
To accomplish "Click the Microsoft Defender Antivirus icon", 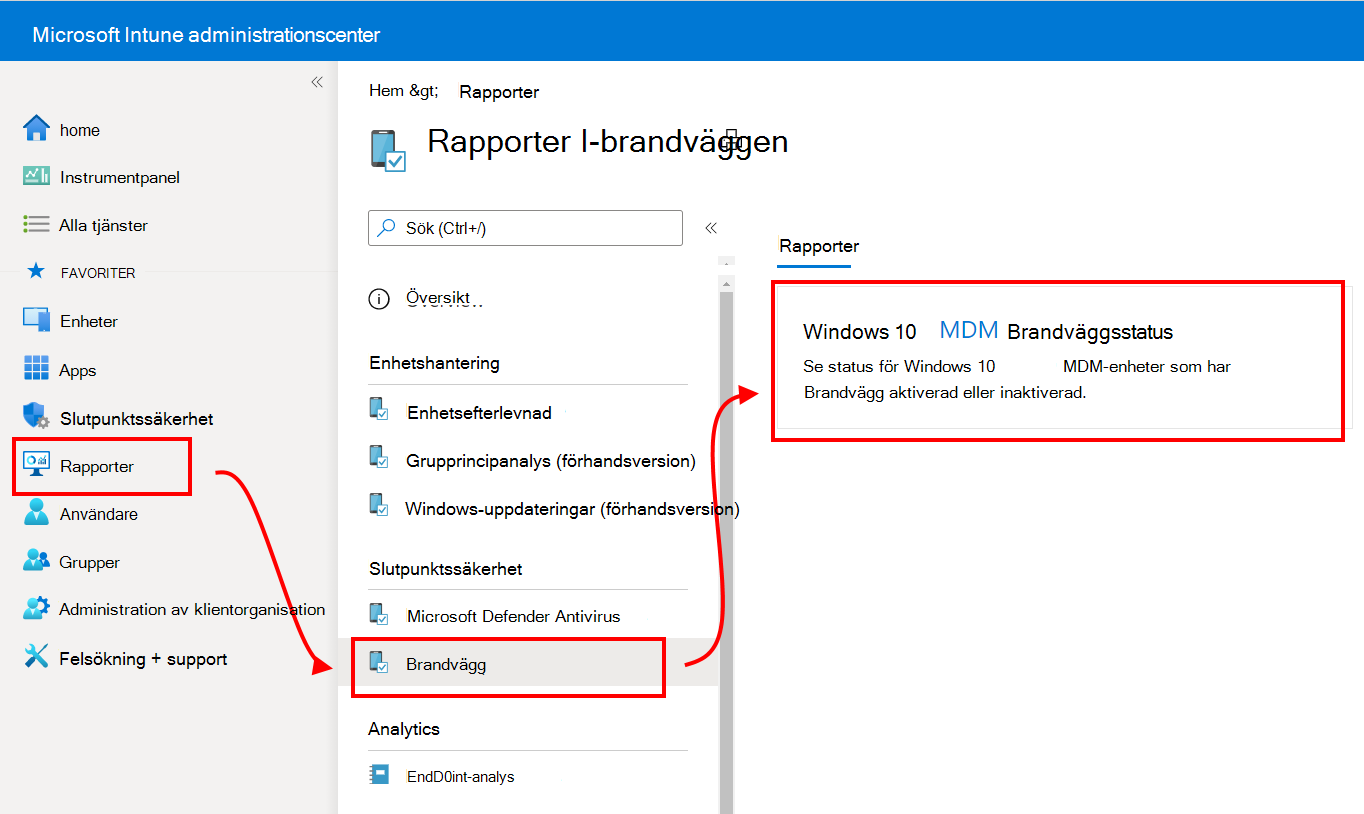I will pos(379,613).
